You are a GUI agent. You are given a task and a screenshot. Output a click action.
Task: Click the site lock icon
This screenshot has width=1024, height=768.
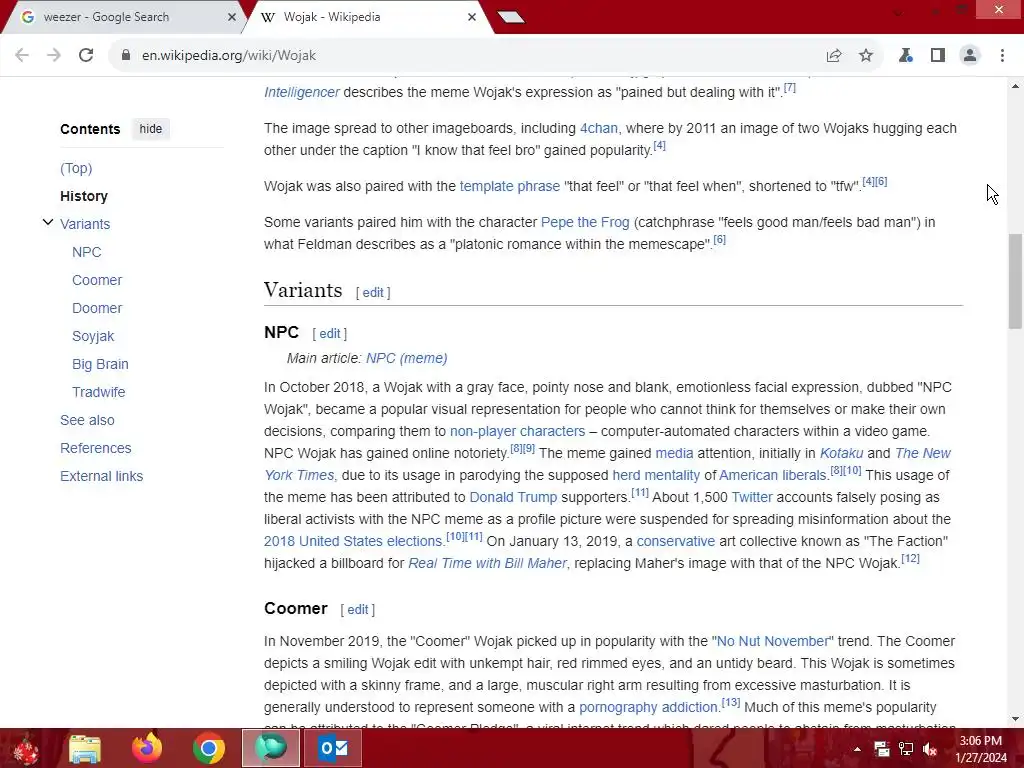(126, 56)
